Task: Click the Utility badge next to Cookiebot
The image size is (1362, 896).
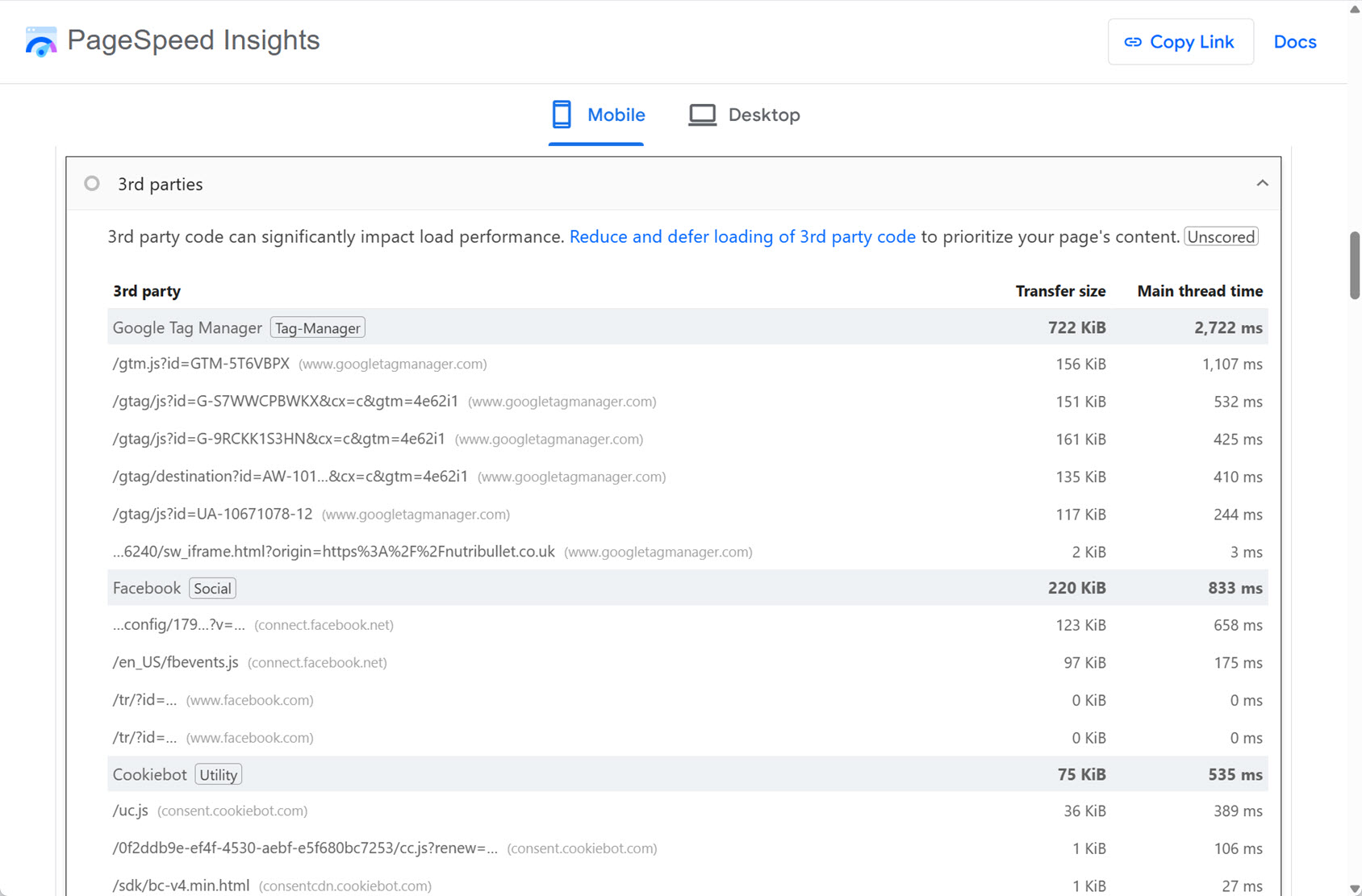Action: click(x=218, y=774)
